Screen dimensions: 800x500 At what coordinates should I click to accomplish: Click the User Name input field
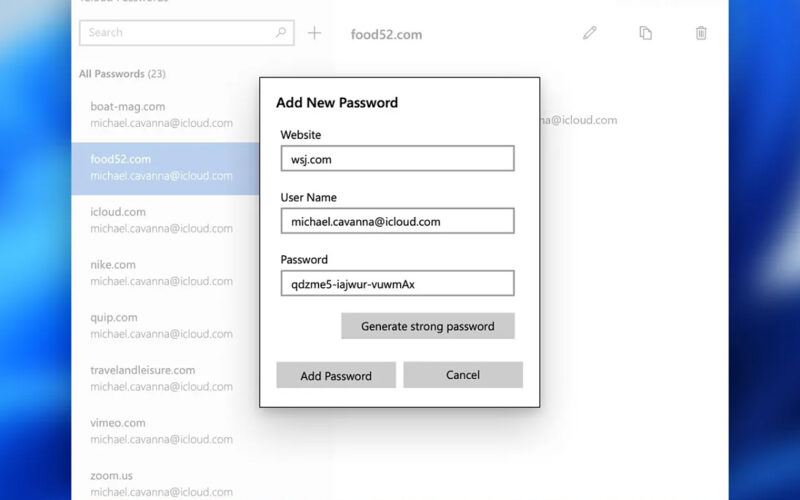(x=397, y=221)
